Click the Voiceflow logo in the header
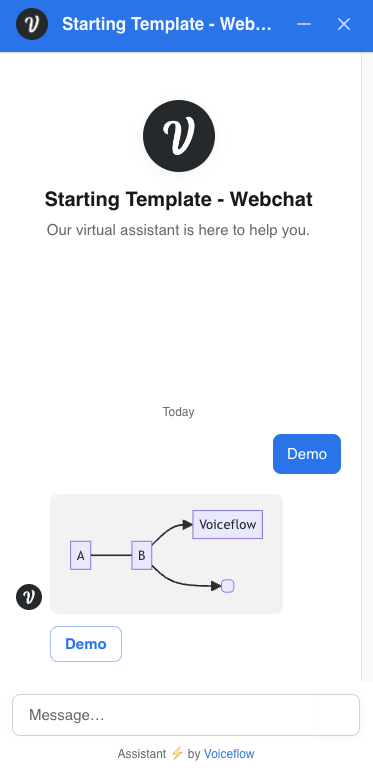Image resolution: width=373 pixels, height=771 pixels. tap(32, 24)
